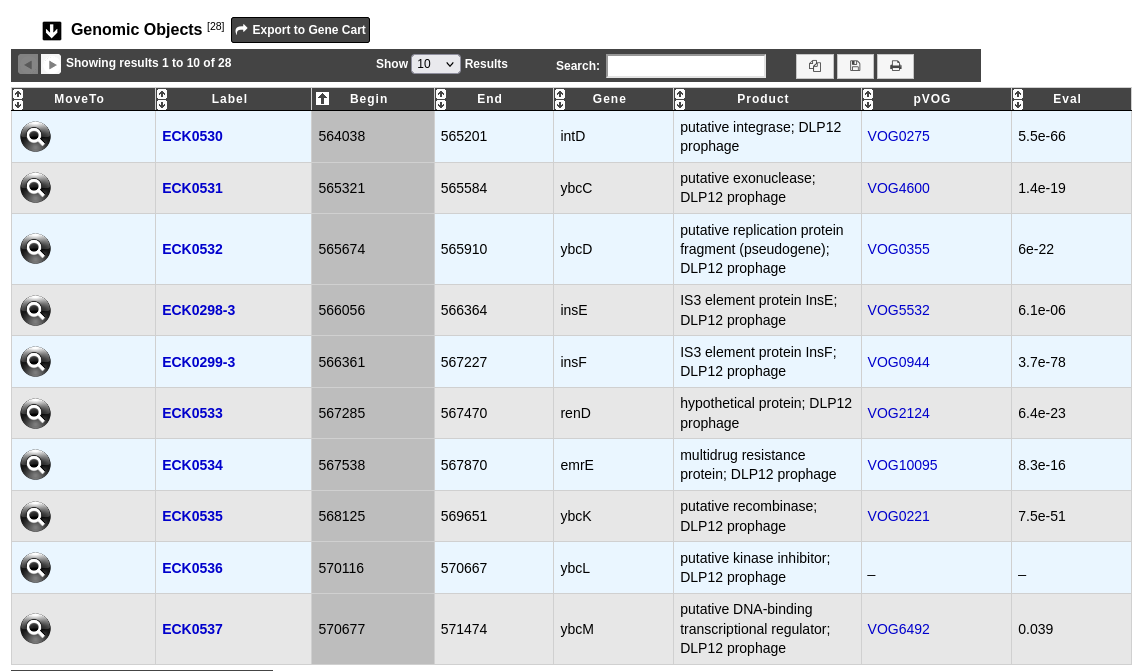Open the ECK0298-3 label link
This screenshot has width=1143, height=671.
[198, 311]
